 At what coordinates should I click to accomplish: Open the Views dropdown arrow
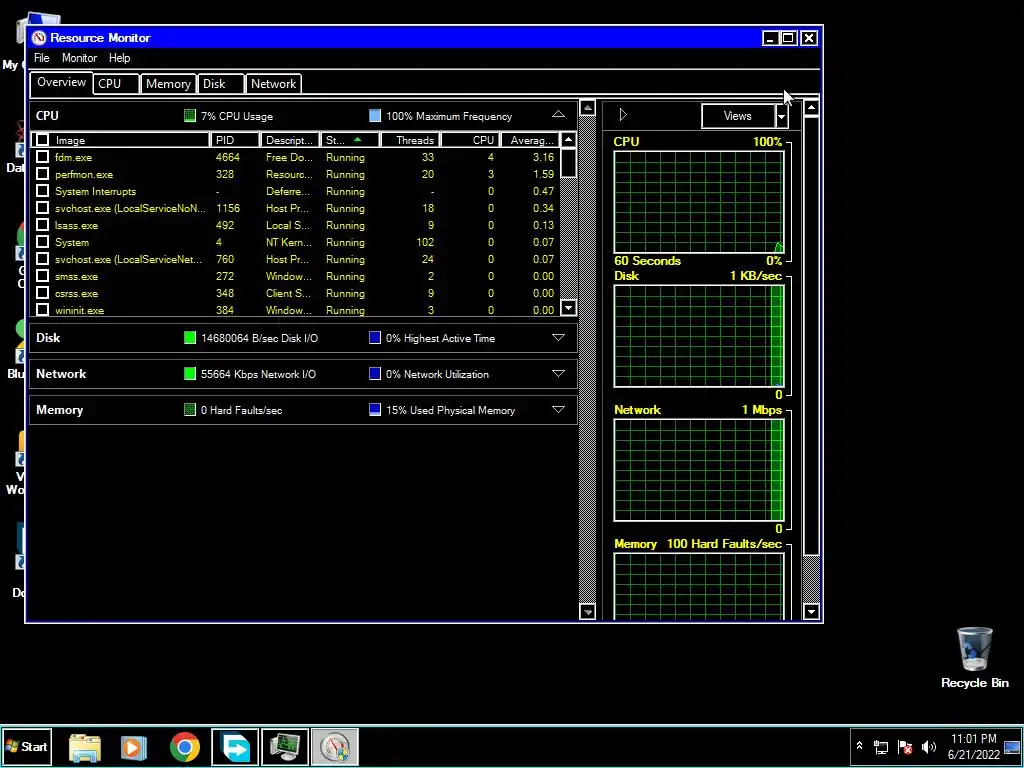pos(782,116)
